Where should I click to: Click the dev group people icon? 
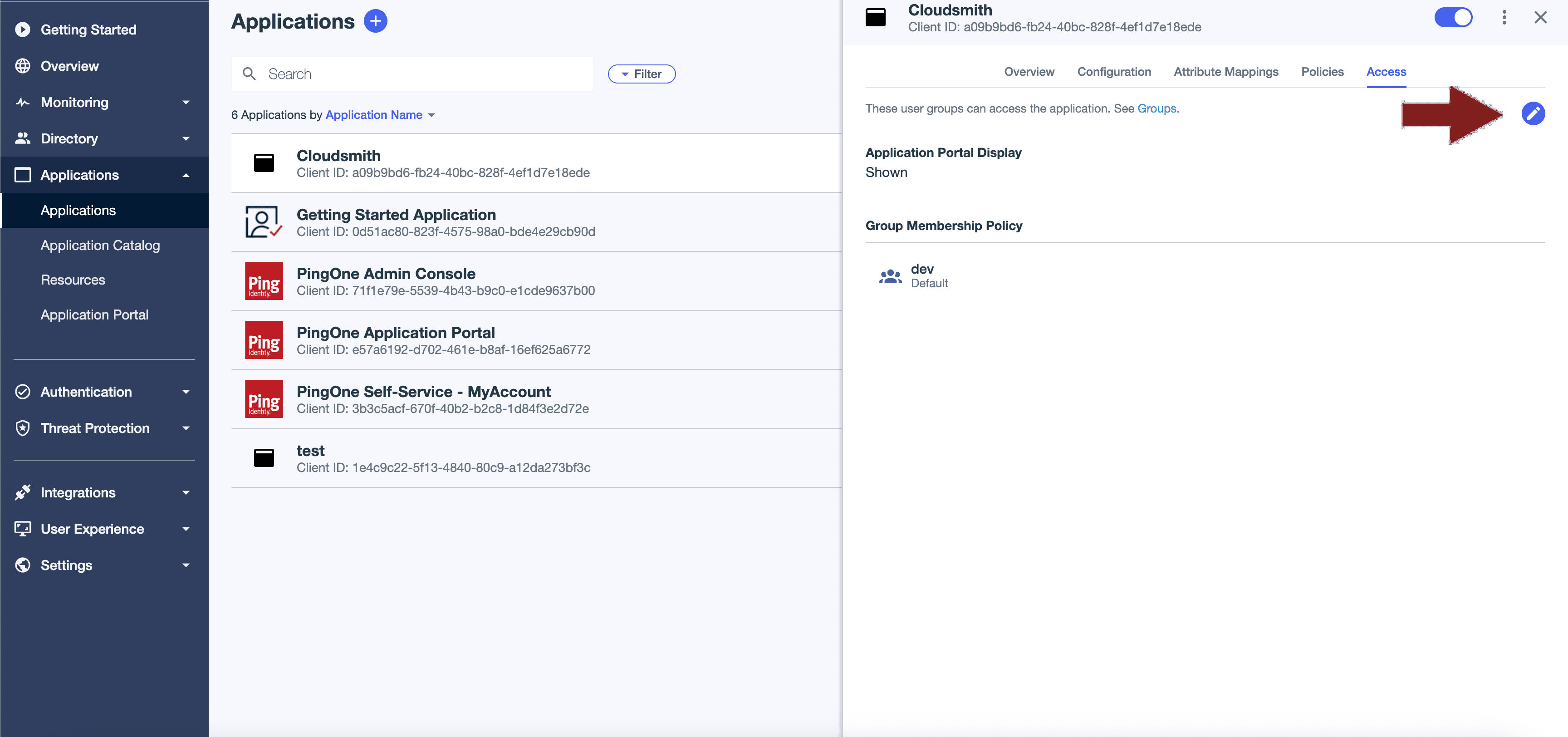click(x=890, y=276)
